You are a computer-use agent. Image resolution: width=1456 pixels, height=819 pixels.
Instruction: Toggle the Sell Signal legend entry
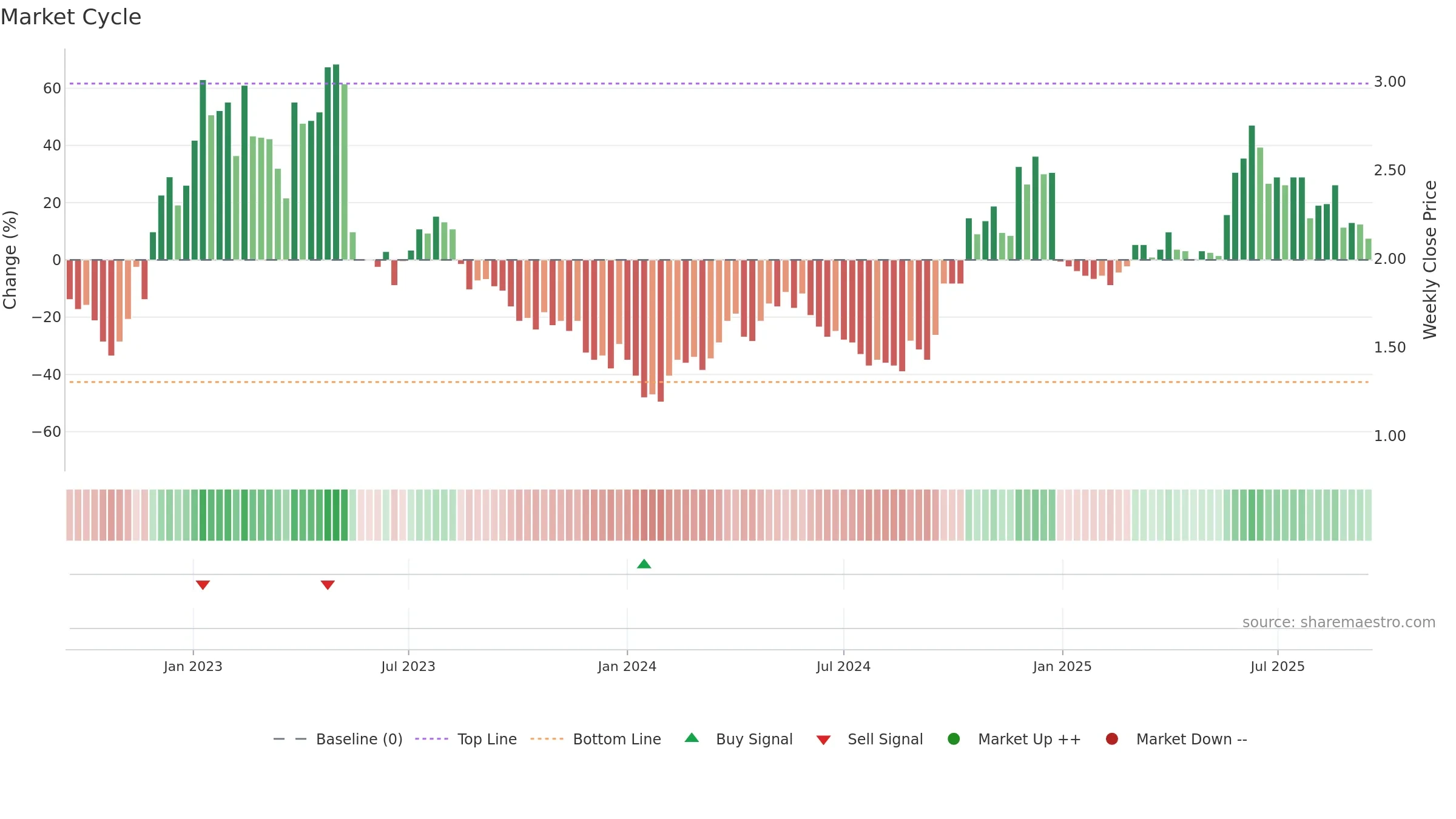pos(869,739)
